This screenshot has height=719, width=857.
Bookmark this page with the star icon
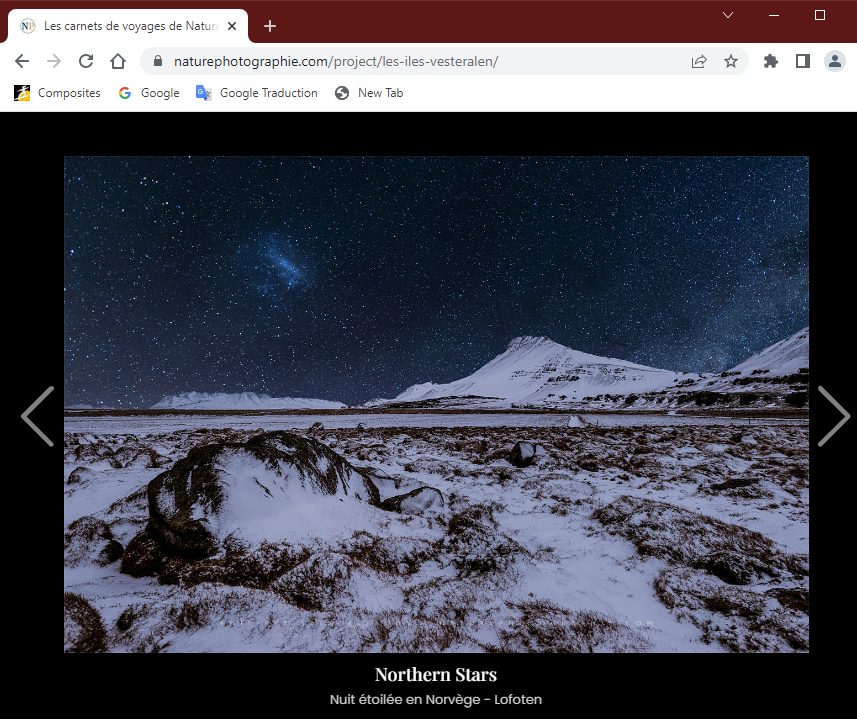click(x=731, y=61)
